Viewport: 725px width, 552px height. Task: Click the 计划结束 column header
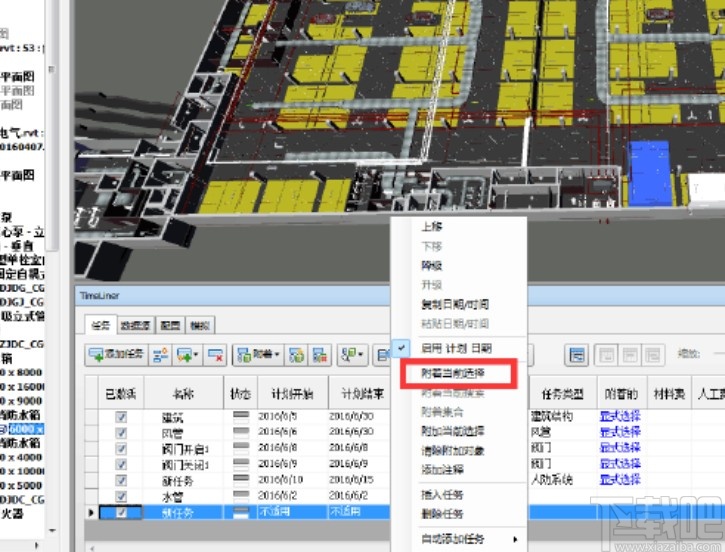click(x=360, y=394)
